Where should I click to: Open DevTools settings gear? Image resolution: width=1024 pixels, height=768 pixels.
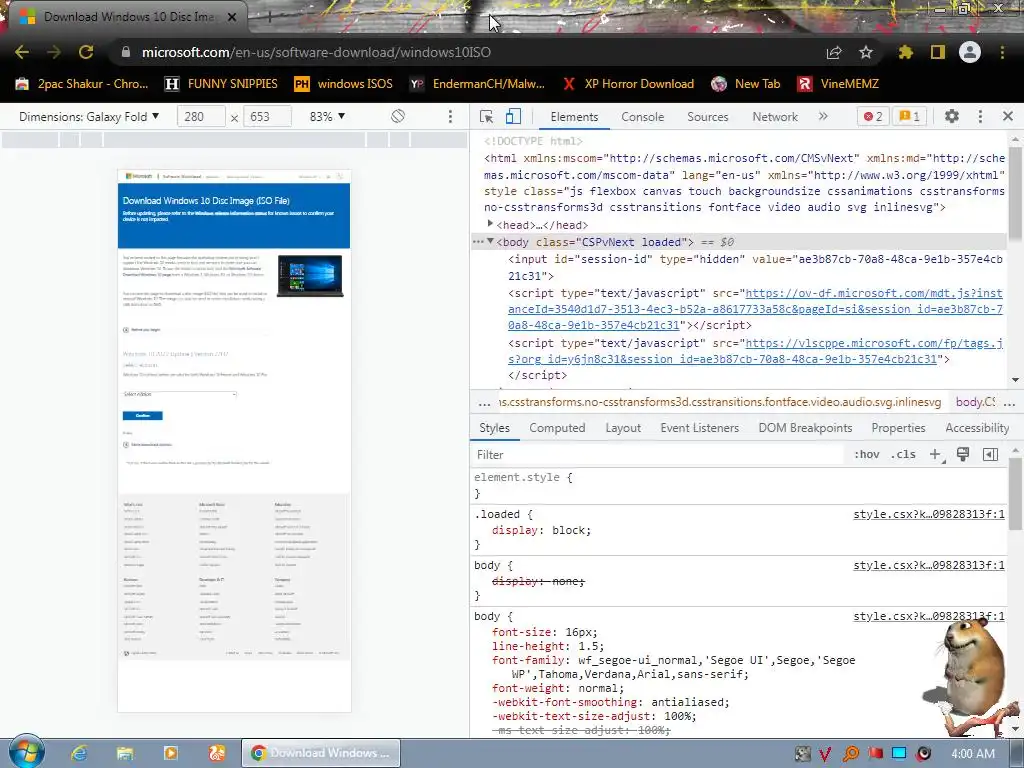[952, 116]
